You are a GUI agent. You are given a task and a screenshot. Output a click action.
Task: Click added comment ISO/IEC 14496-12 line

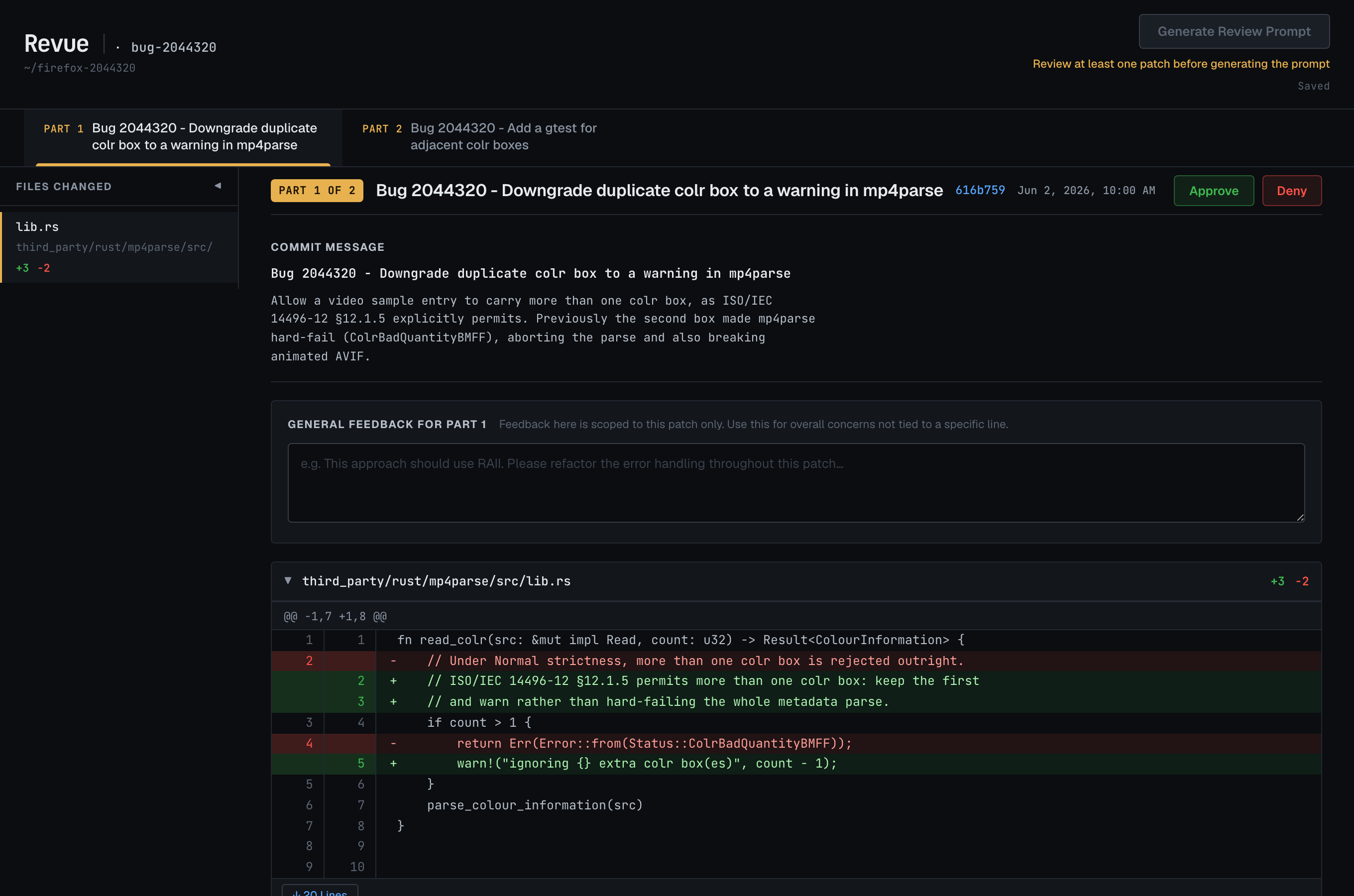[796, 681]
